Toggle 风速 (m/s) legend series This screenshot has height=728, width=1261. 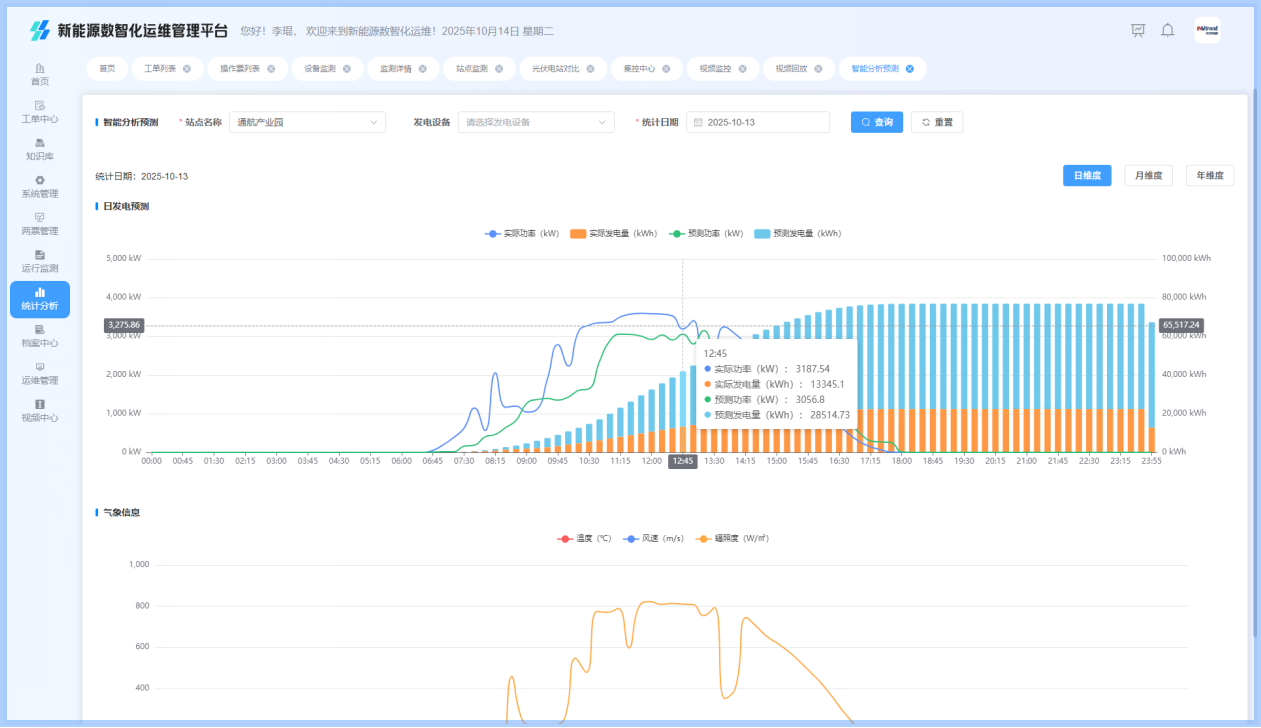654,538
